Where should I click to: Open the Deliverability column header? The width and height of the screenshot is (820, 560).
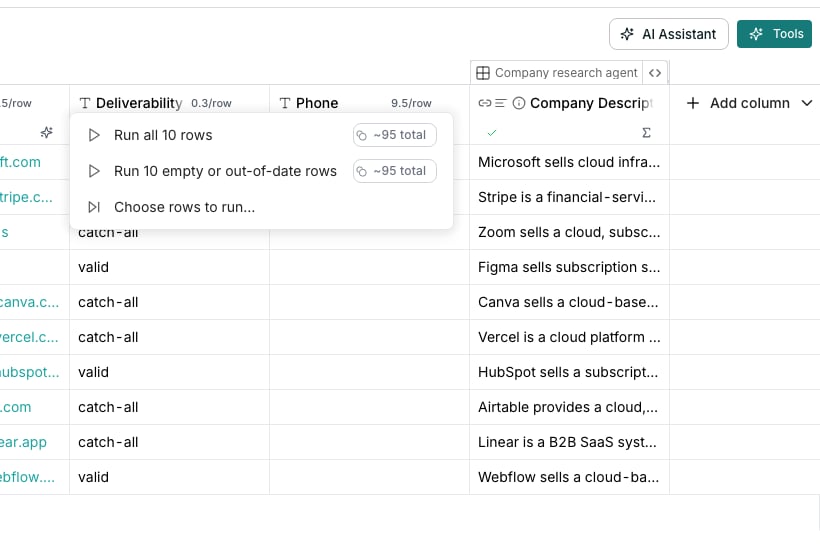click(139, 103)
